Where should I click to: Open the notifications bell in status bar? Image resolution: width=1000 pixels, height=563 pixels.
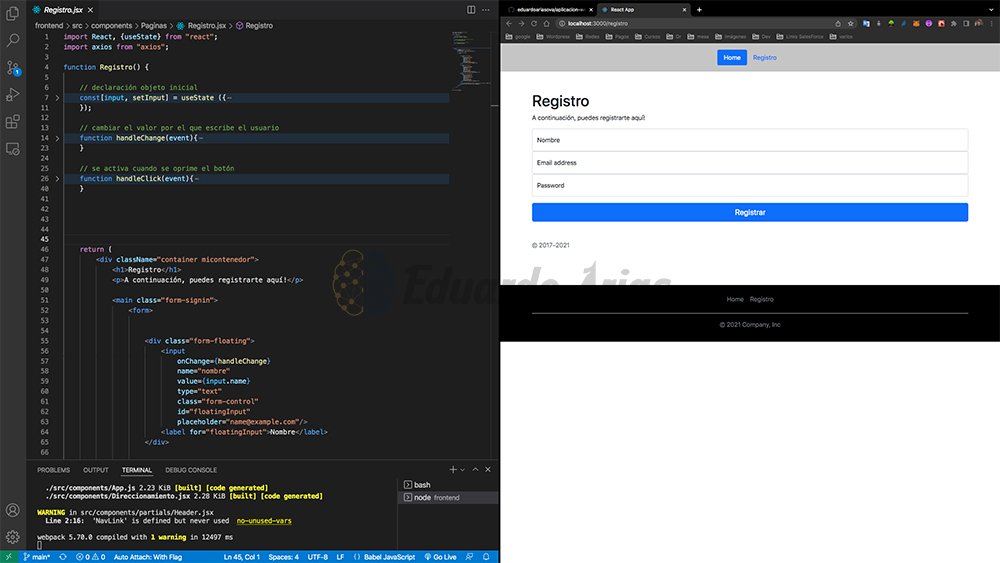486,557
